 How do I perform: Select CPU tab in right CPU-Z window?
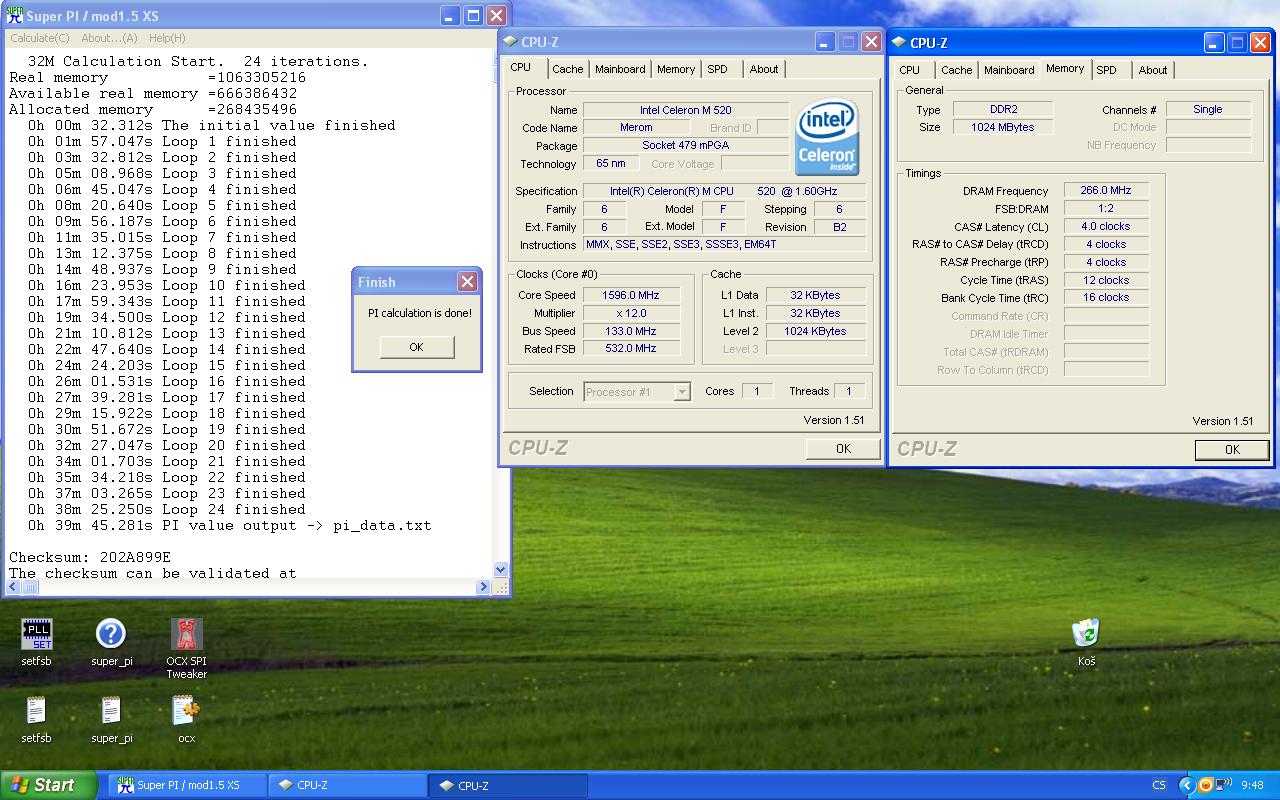coord(909,70)
